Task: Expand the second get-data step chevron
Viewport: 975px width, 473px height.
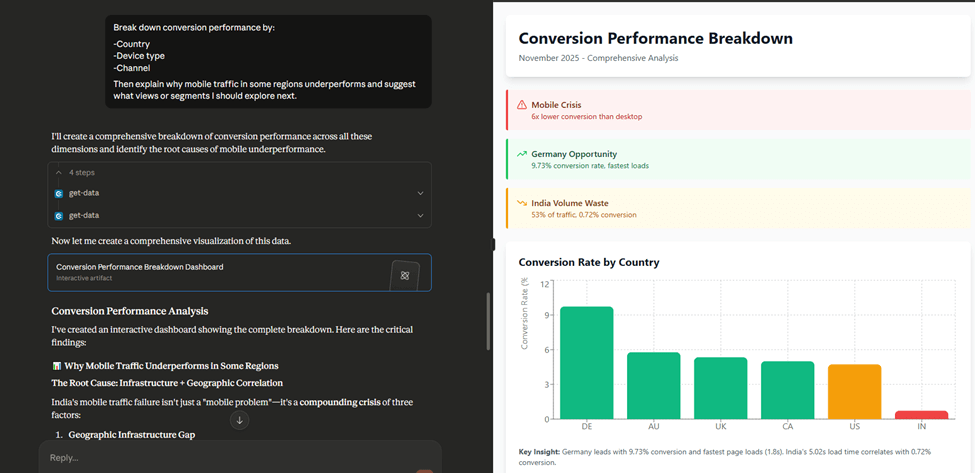Action: coord(421,216)
